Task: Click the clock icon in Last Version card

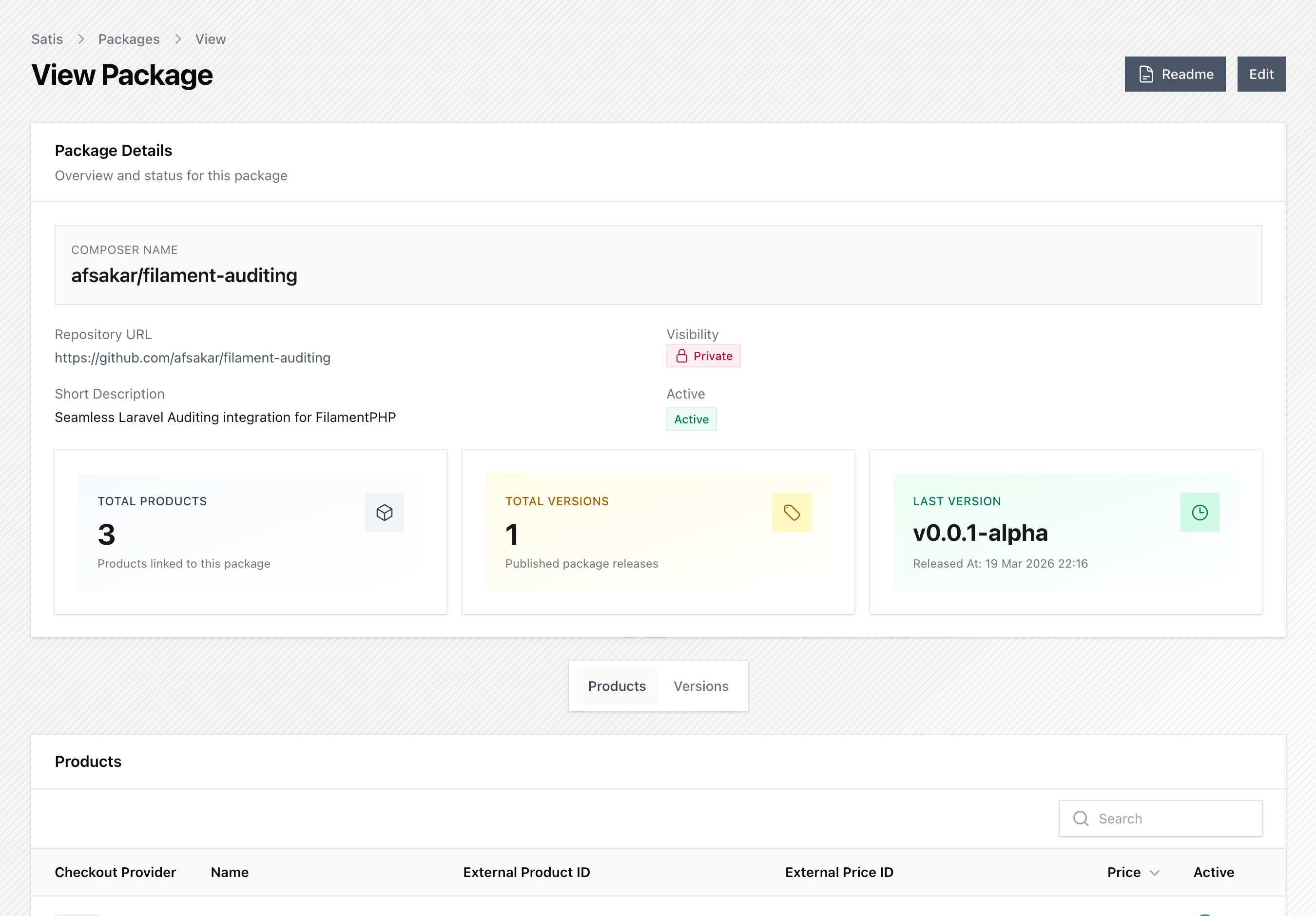Action: [1200, 513]
